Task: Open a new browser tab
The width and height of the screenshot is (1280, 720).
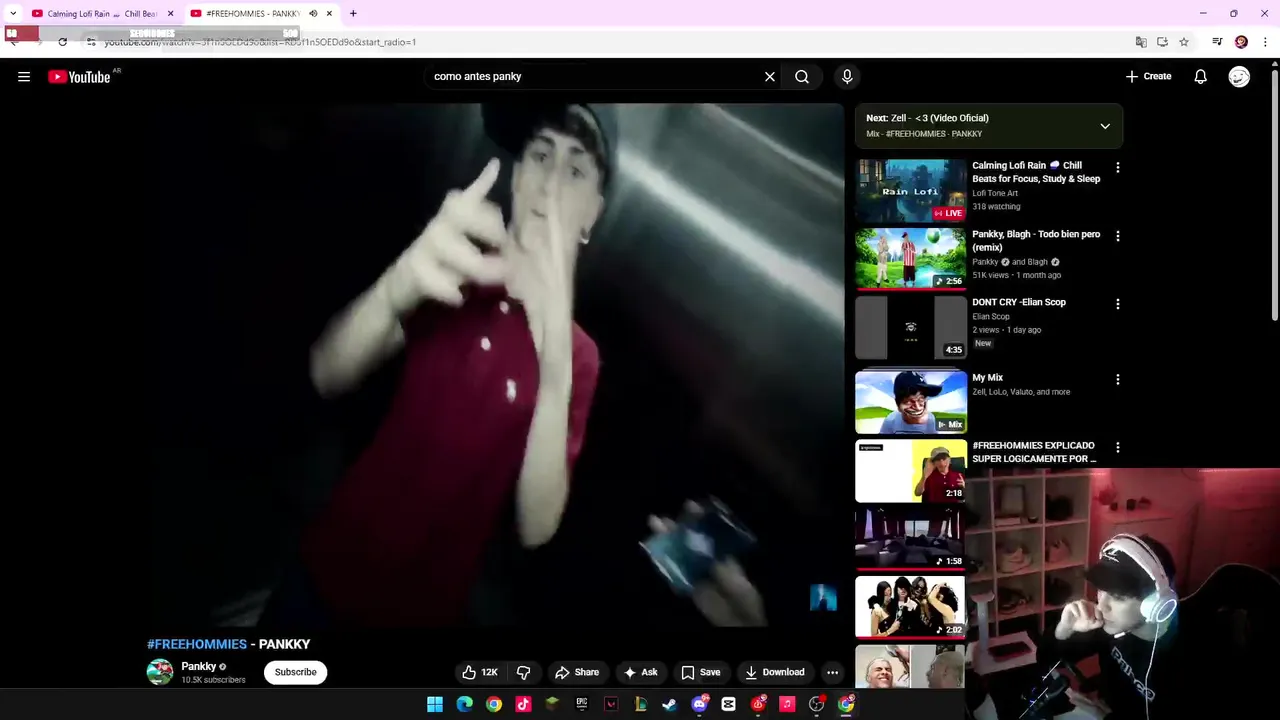Action: coord(353,14)
